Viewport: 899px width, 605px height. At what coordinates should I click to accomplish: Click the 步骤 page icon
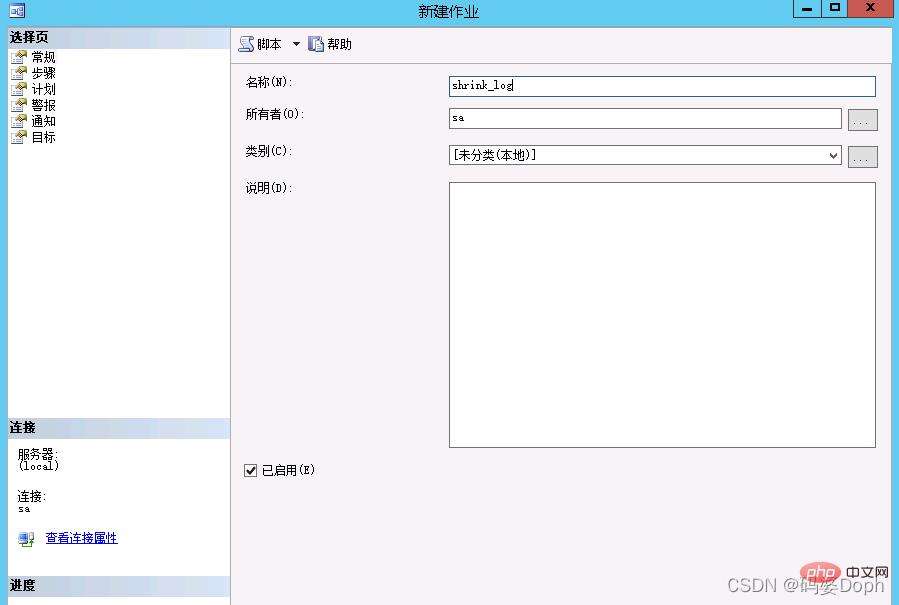(x=18, y=73)
